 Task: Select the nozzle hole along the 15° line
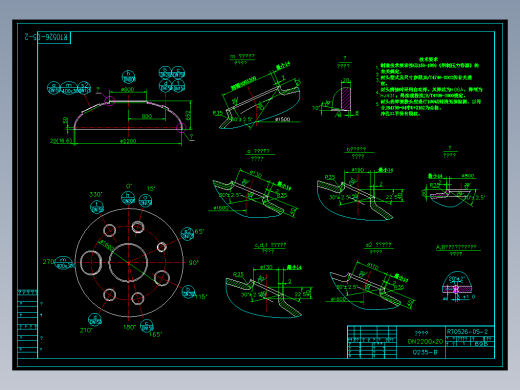pyautogui.click(x=137, y=227)
